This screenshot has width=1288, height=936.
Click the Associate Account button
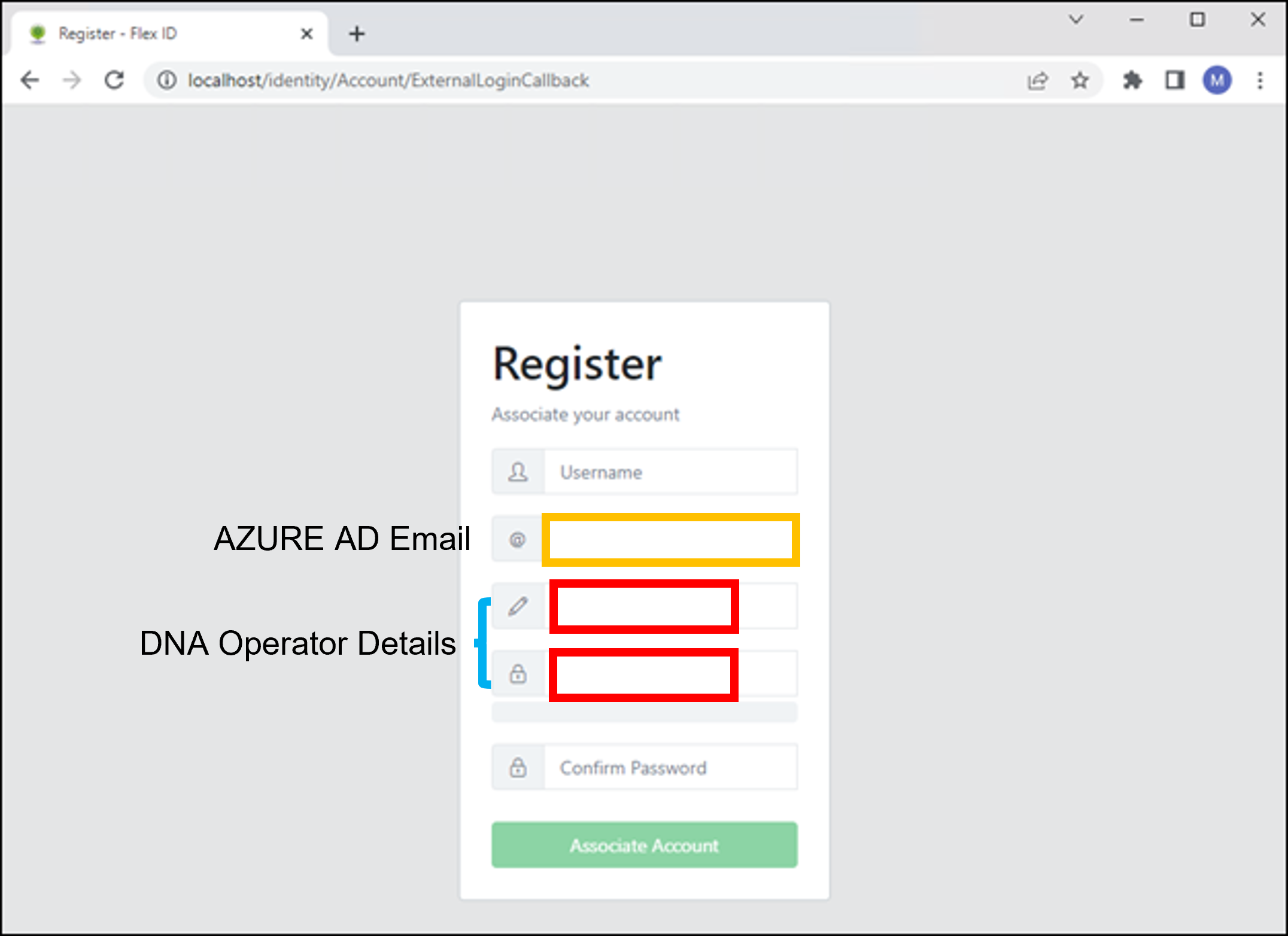tap(645, 845)
